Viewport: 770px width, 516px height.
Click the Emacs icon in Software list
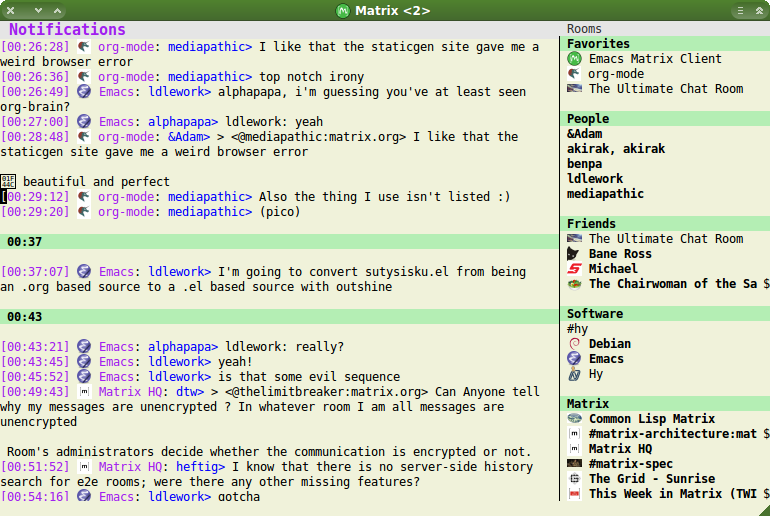point(574,359)
